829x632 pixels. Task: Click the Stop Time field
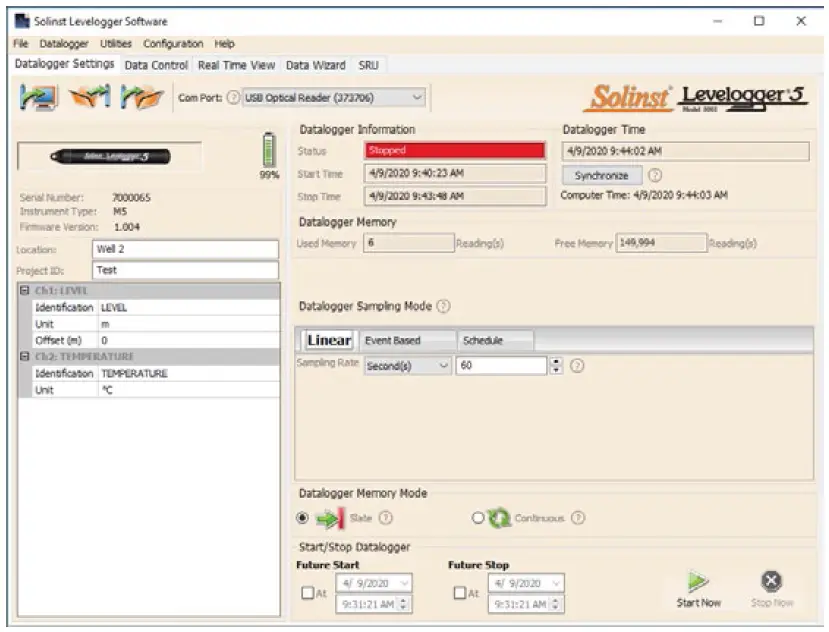point(455,196)
